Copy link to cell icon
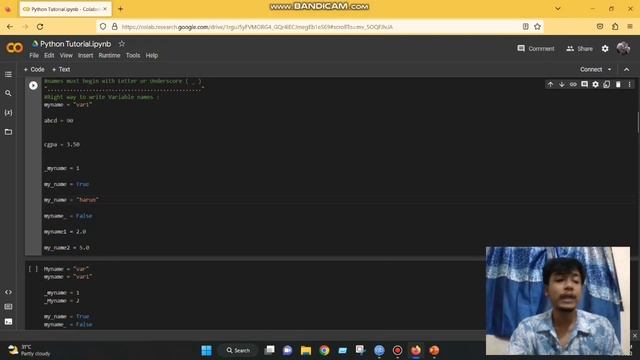 tap(573, 84)
